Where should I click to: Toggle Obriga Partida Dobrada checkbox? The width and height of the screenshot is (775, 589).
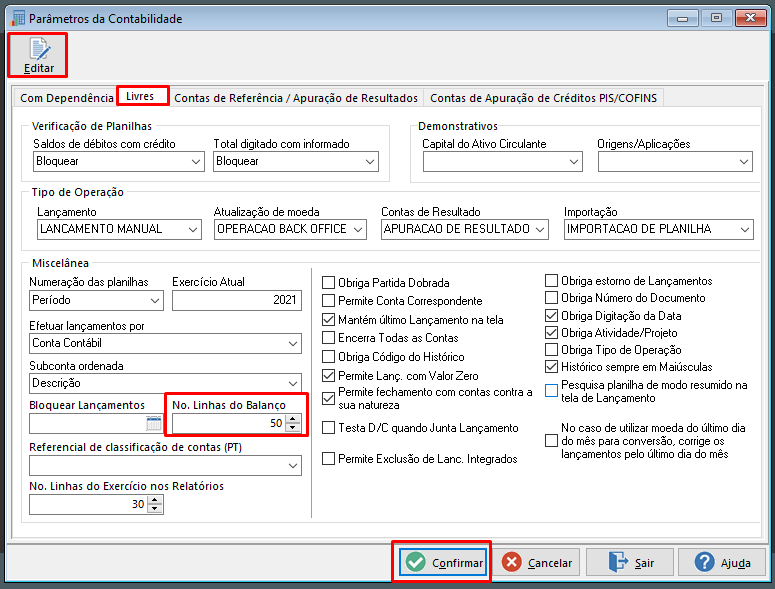[x=328, y=283]
